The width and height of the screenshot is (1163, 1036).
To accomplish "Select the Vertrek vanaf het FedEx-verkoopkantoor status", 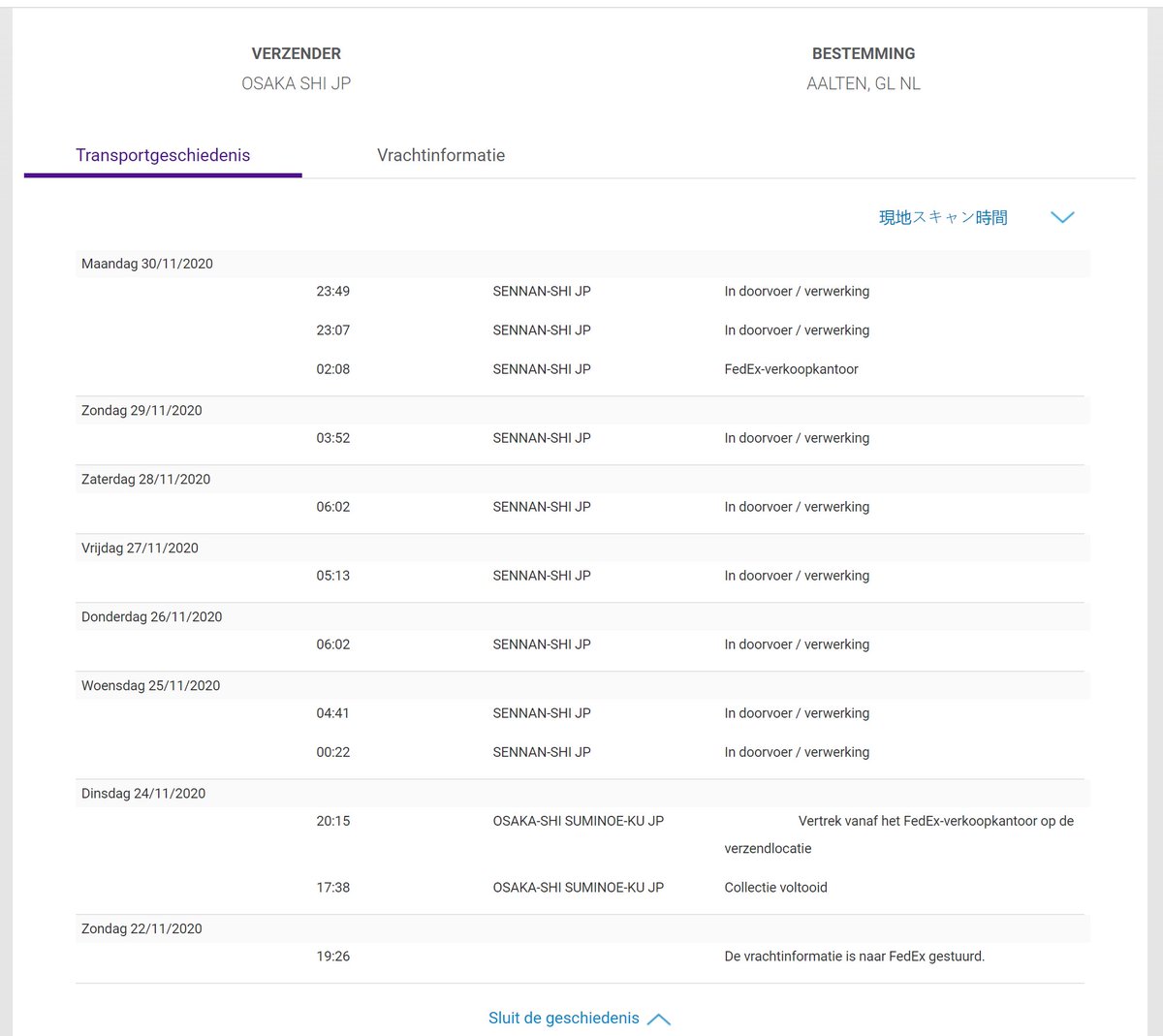I will 899,834.
